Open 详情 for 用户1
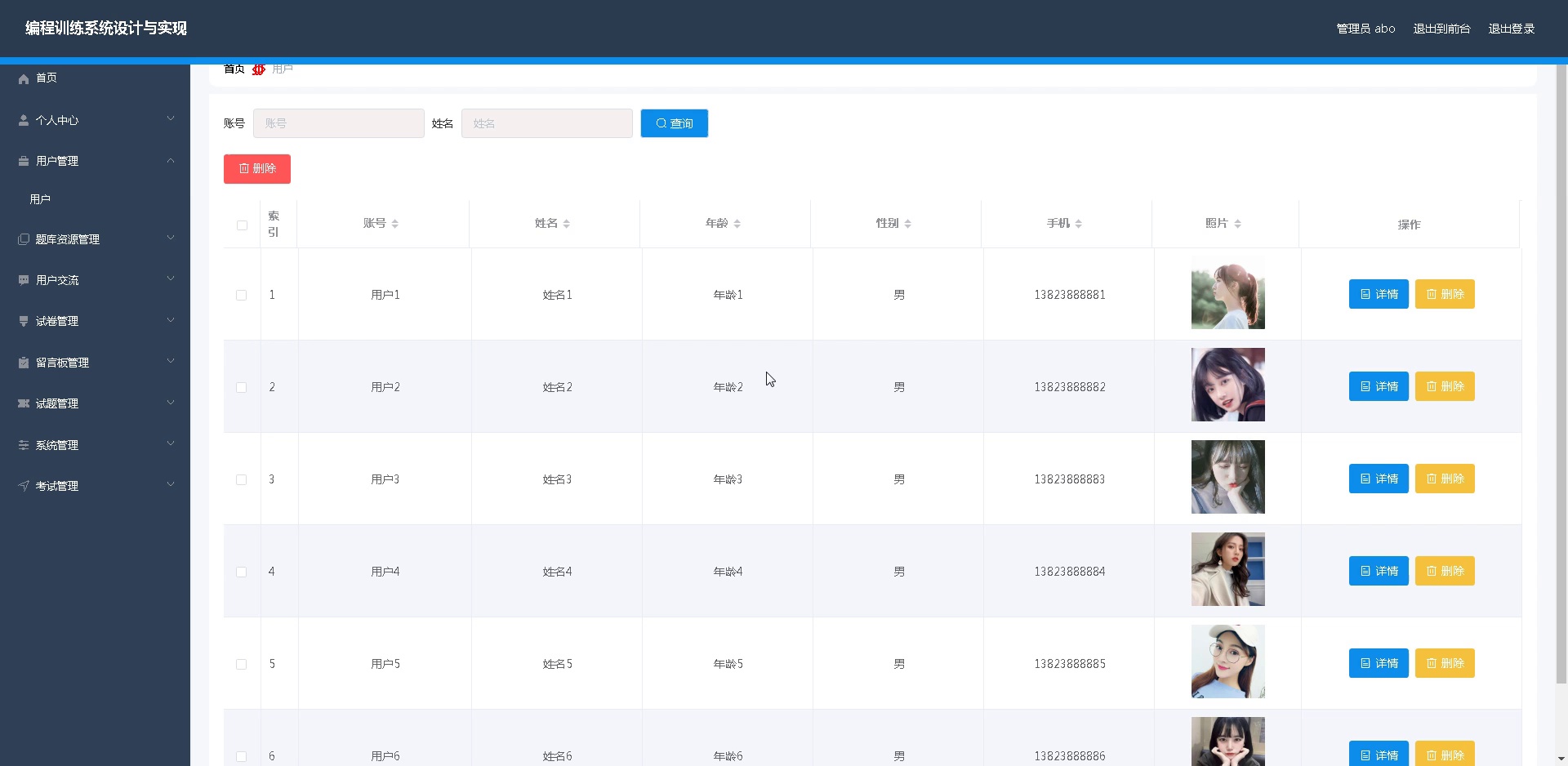This screenshot has width=1568, height=766. tap(1379, 294)
